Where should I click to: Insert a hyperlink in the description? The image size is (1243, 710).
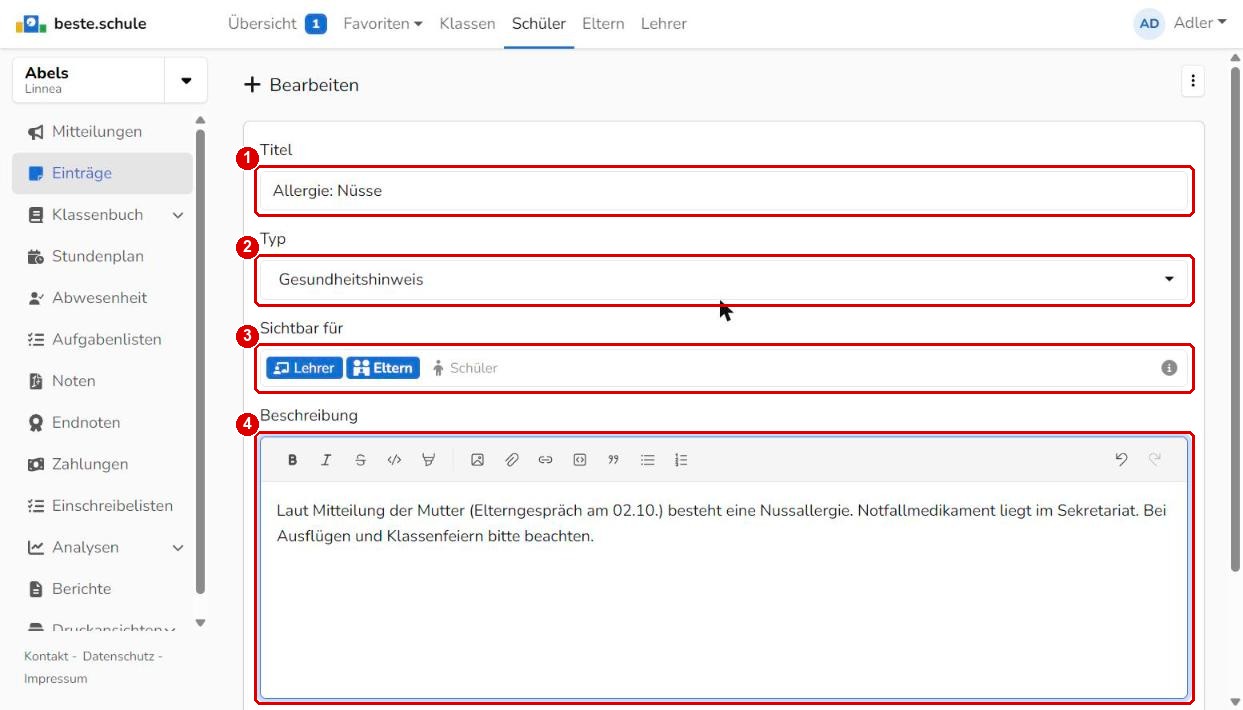545,460
